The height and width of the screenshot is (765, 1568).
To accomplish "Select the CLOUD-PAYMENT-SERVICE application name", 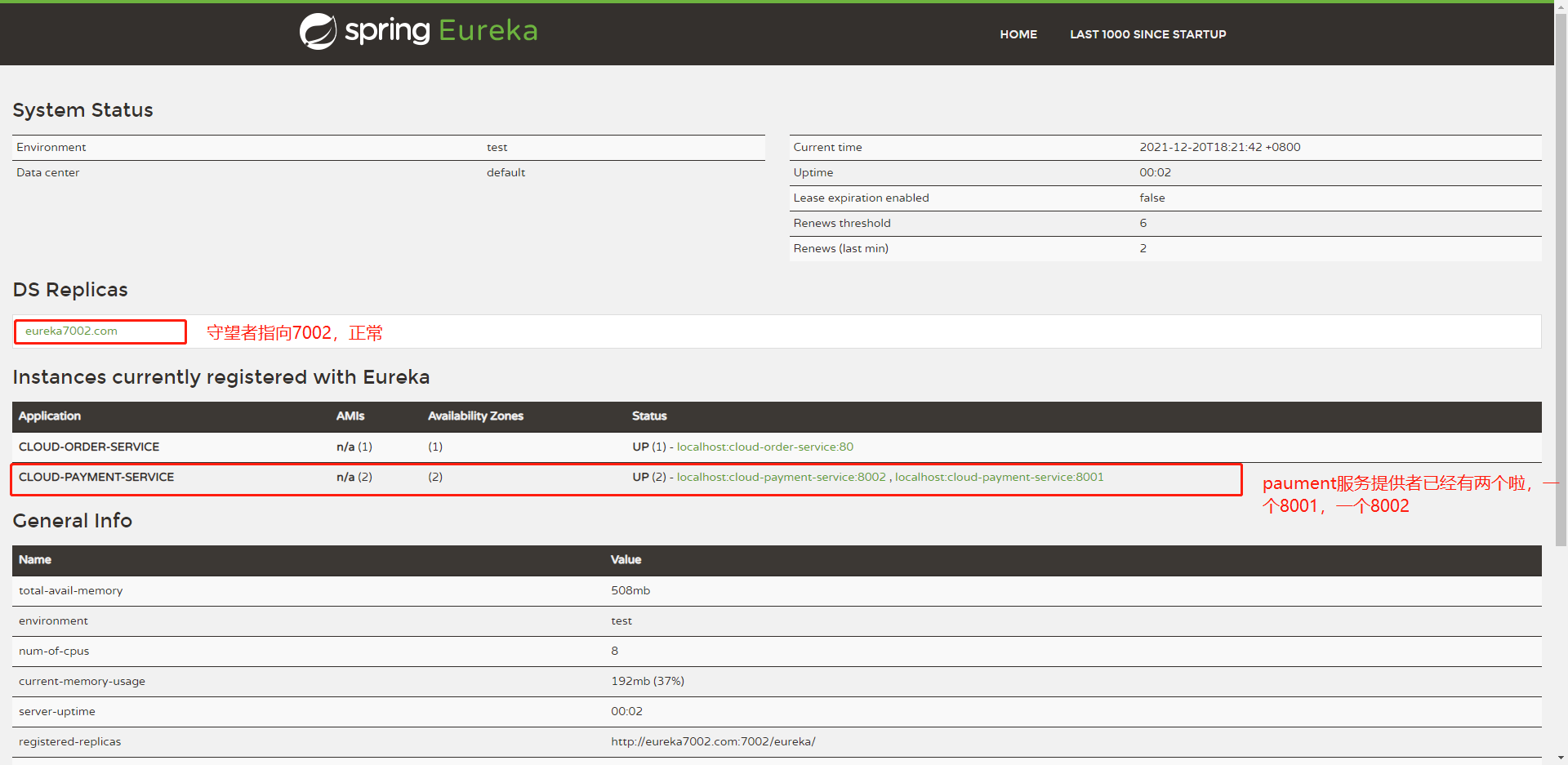I will tap(96, 477).
